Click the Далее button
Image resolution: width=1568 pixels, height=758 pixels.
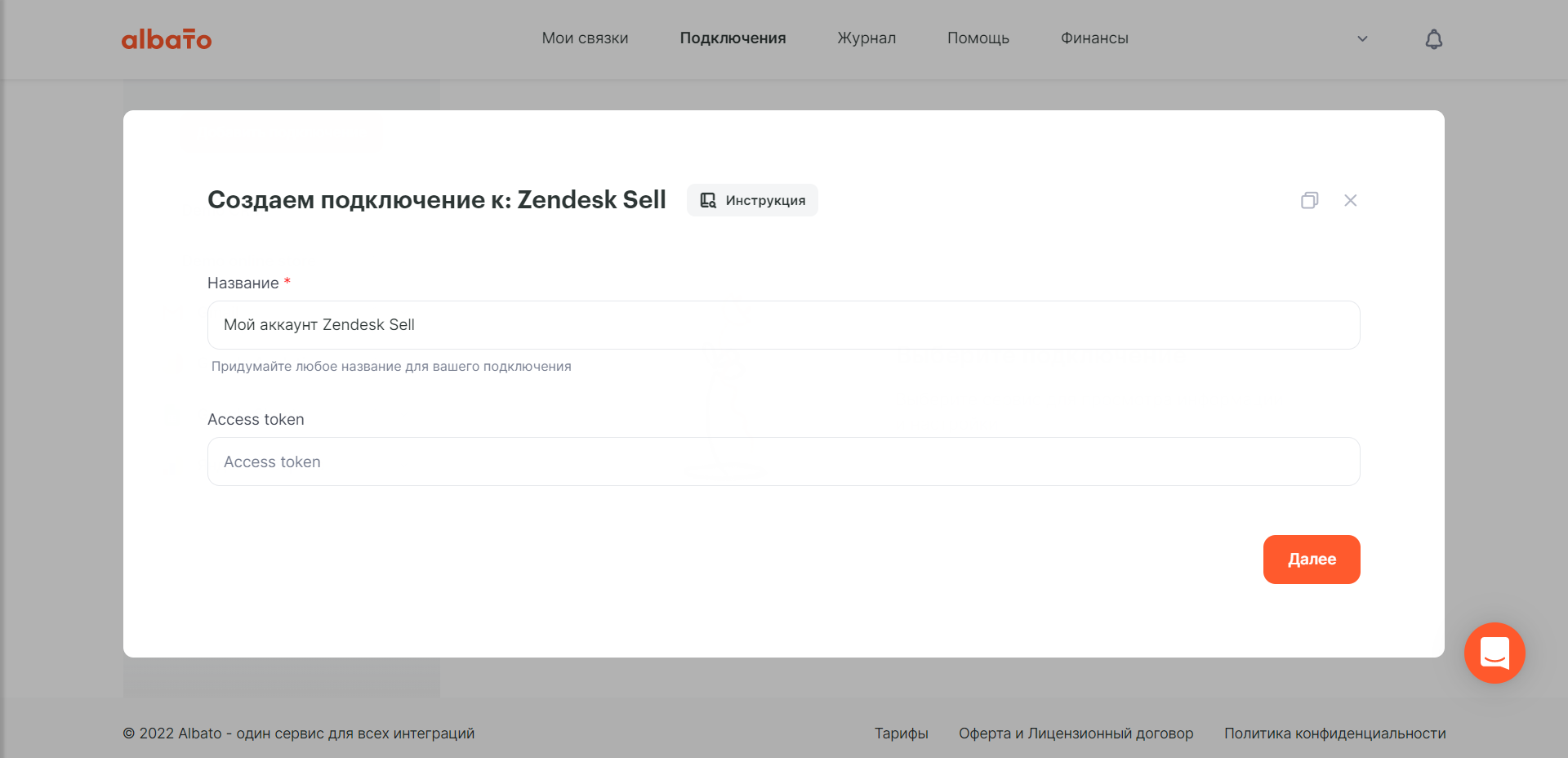click(x=1312, y=560)
